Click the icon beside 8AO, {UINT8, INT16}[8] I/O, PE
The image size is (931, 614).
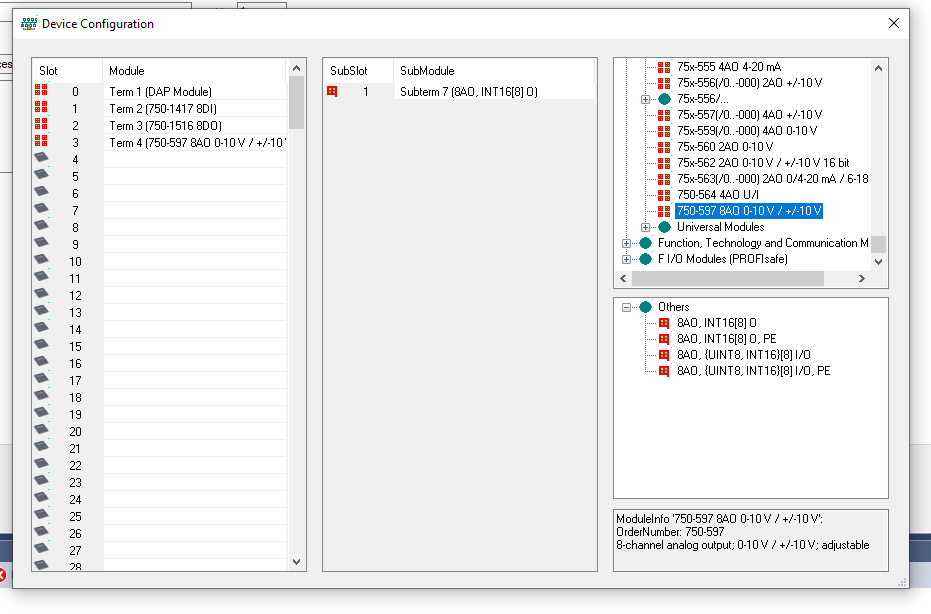[664, 371]
